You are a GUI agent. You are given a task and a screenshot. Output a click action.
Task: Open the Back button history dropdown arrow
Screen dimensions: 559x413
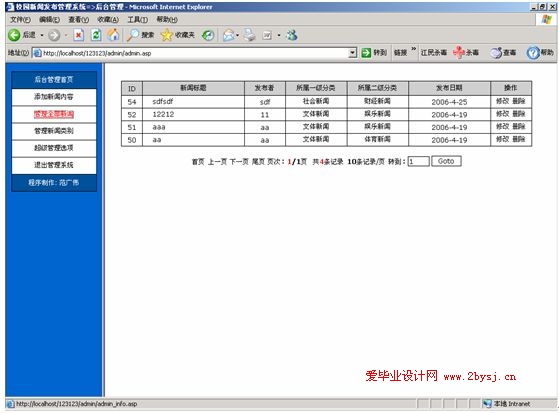[x=42, y=35]
